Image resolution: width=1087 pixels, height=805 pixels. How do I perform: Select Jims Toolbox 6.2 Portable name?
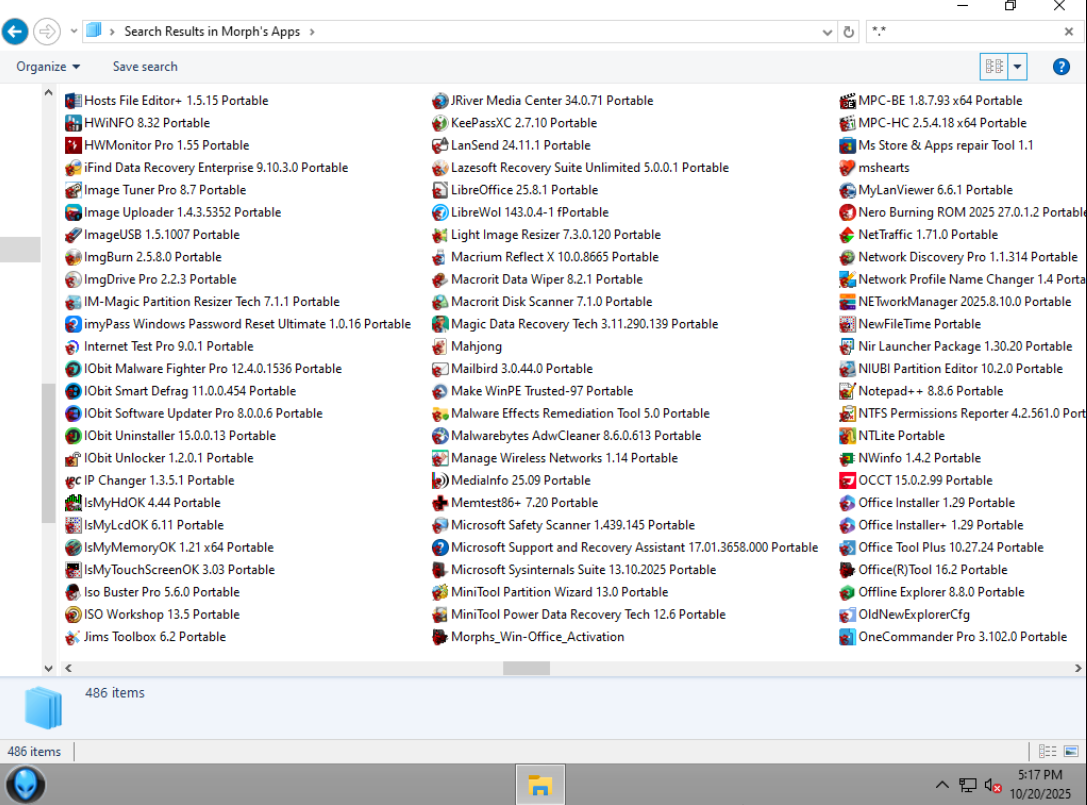pos(155,637)
